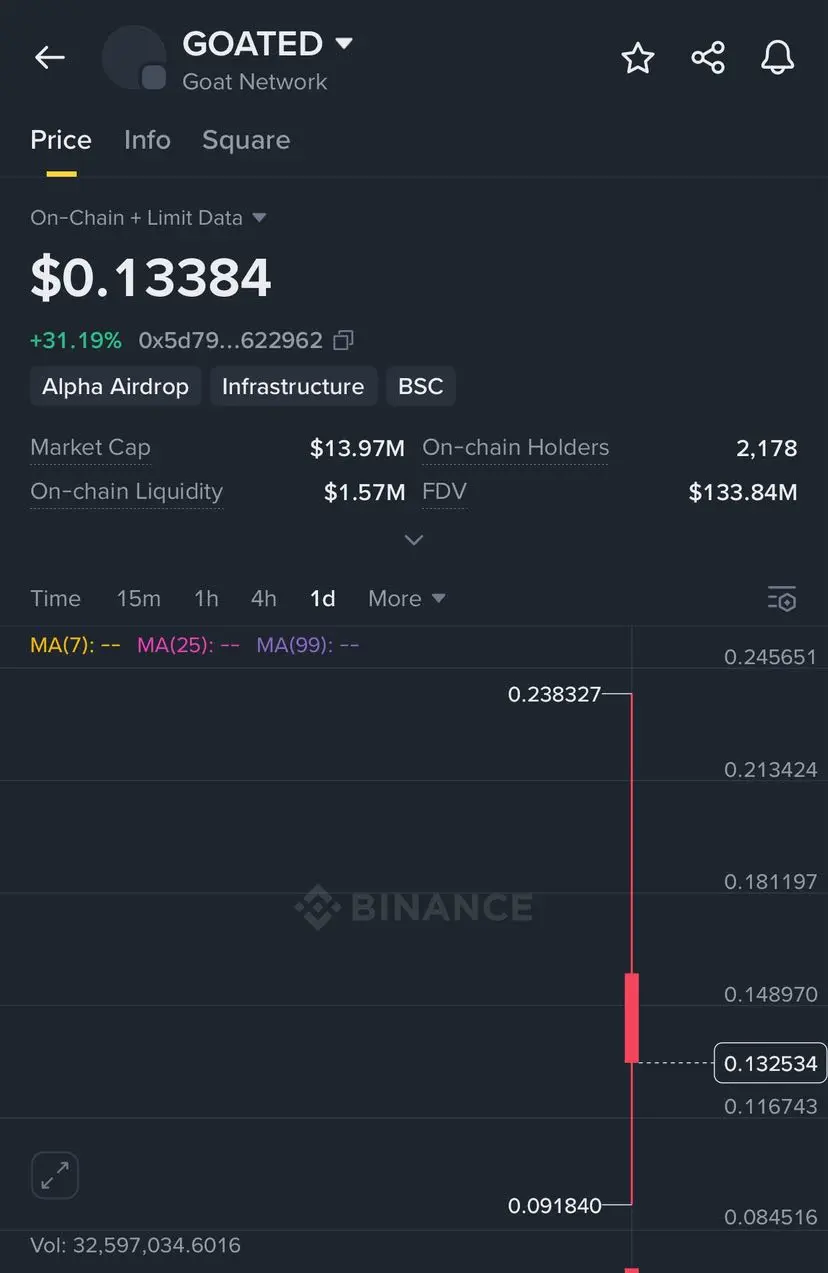Select the 4h chart interval
The width and height of the screenshot is (828, 1273).
pos(263,599)
